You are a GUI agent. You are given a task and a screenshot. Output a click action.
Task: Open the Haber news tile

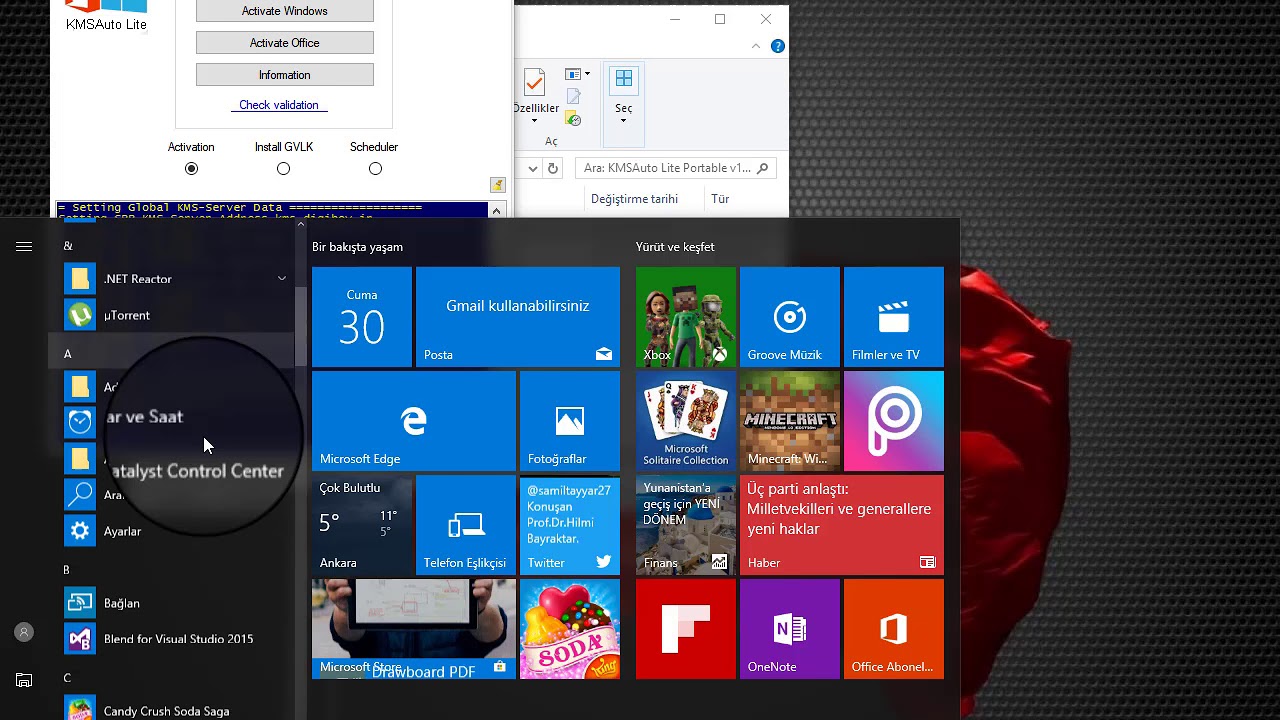pos(842,525)
